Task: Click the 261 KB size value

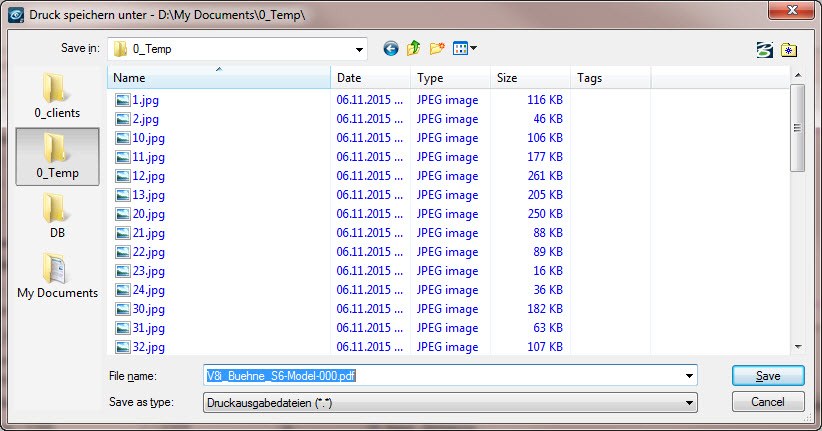Action: click(545, 176)
